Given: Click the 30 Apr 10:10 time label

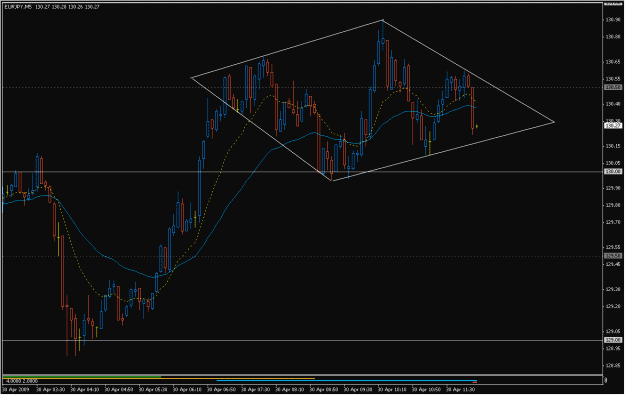Looking at the screenshot, I should point(392,389).
